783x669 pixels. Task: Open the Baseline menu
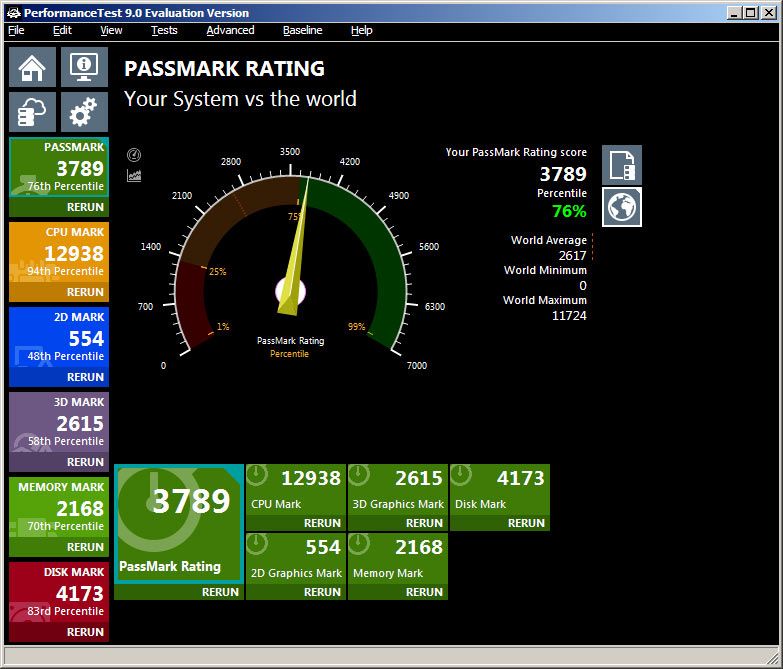point(302,30)
